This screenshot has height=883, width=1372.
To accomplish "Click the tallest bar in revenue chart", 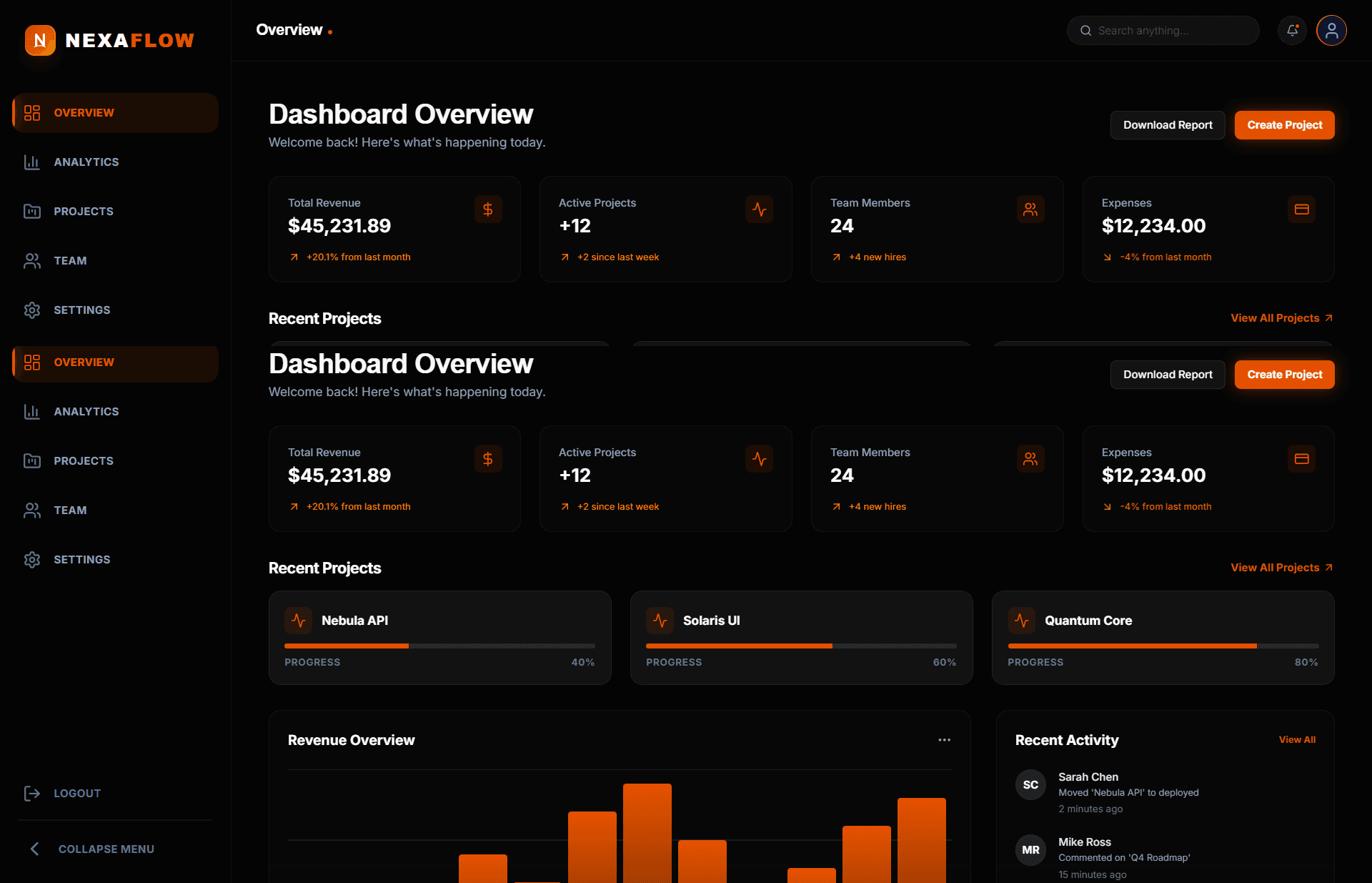I will 647,833.
